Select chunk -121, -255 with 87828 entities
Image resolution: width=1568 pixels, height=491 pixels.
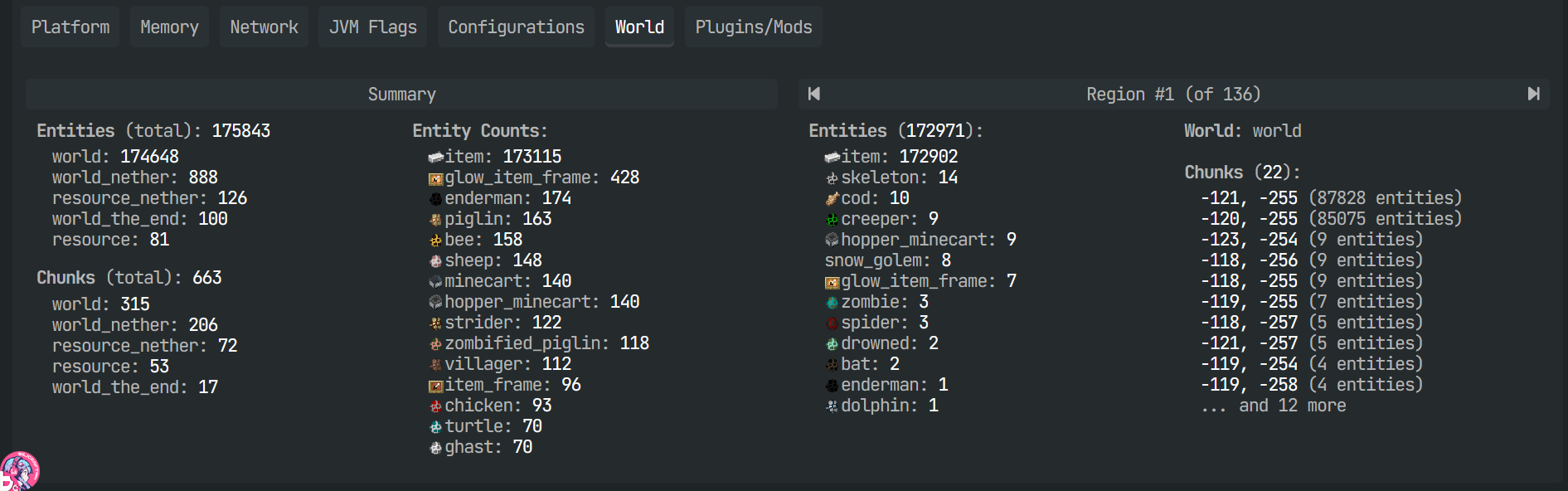pyautogui.click(x=1330, y=198)
